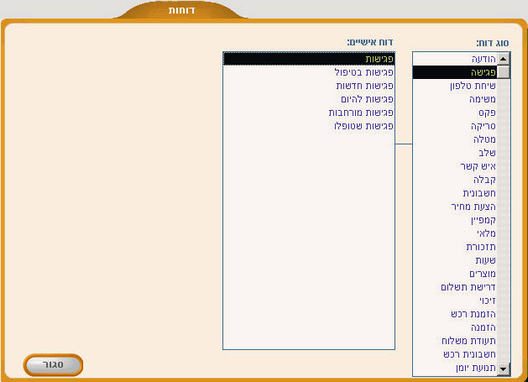Select קמפיין report type
The width and height of the screenshot is (528, 382).
coord(455,220)
